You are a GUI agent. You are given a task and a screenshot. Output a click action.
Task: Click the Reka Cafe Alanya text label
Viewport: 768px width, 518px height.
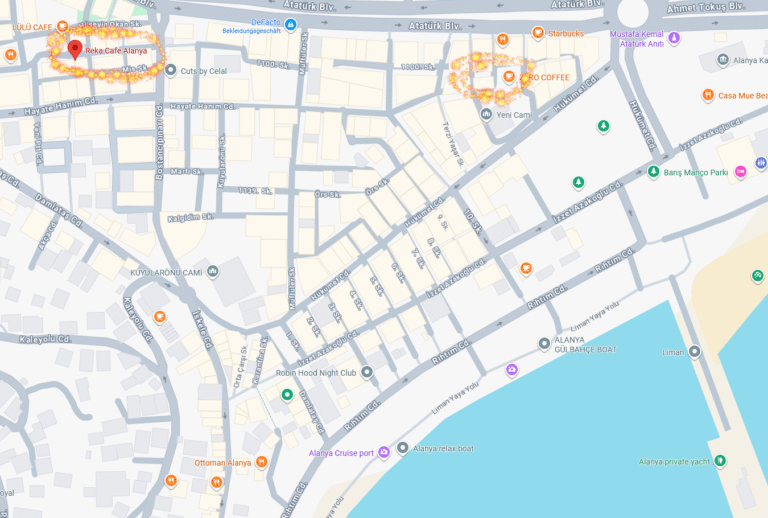coord(116,50)
